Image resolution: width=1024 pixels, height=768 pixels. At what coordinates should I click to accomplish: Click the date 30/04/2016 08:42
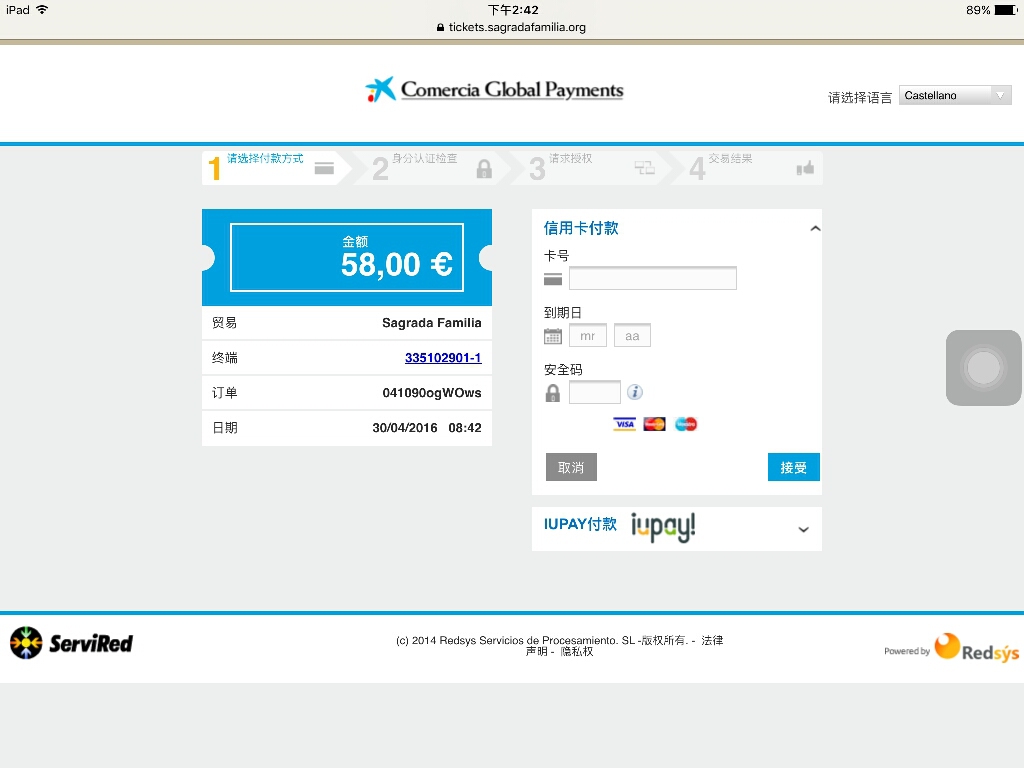point(426,428)
